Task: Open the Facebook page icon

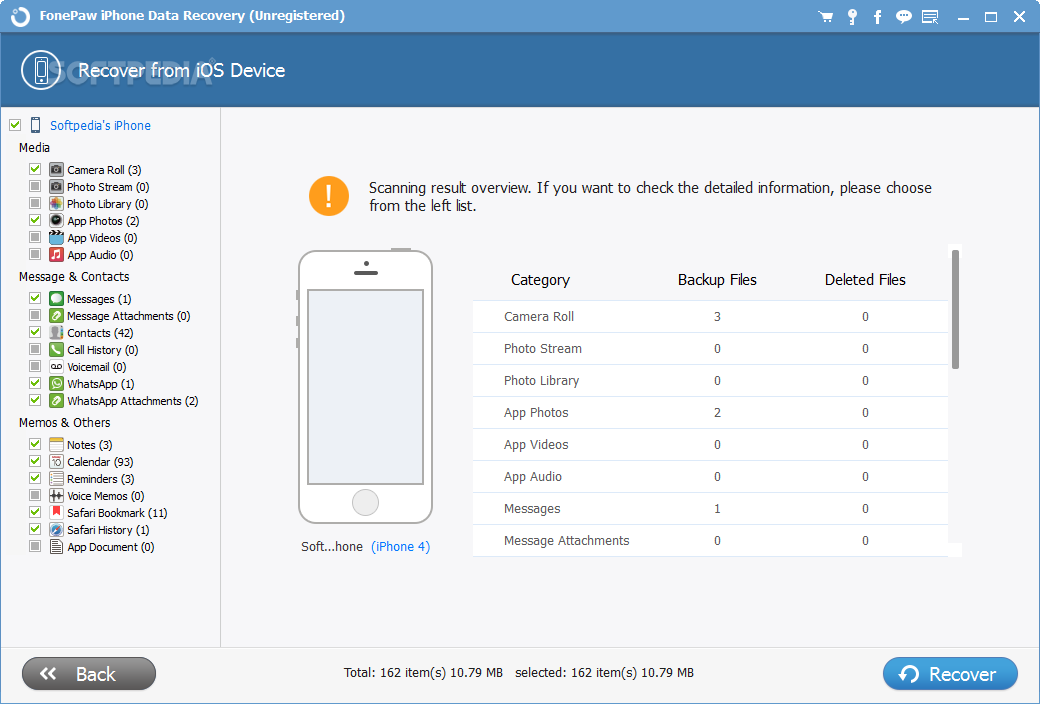Action: pos(878,17)
